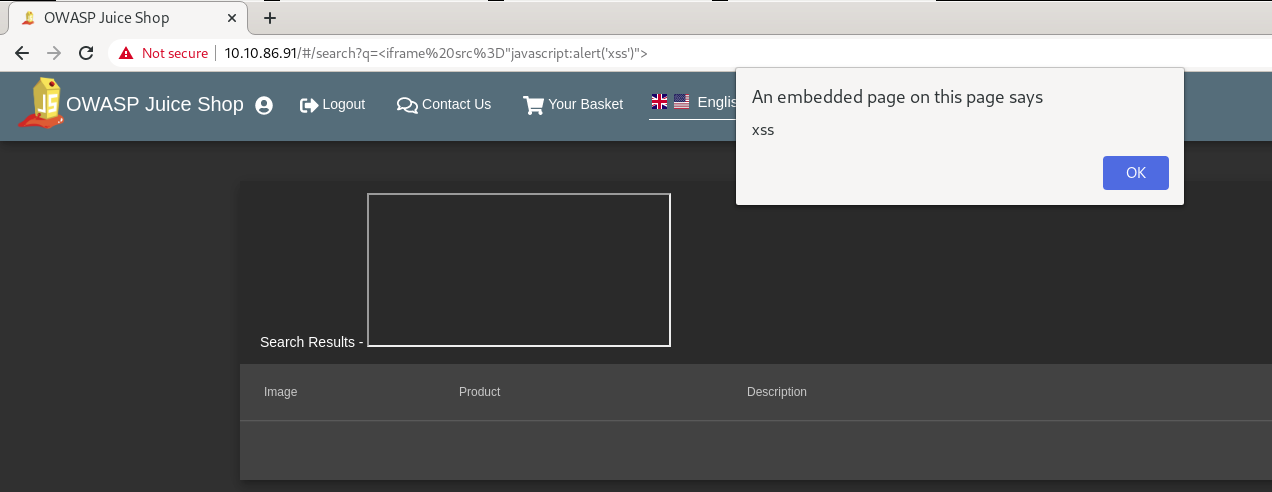The height and width of the screenshot is (492, 1272).
Task: Click the Logout button in navbar
Action: pyautogui.click(x=332, y=104)
